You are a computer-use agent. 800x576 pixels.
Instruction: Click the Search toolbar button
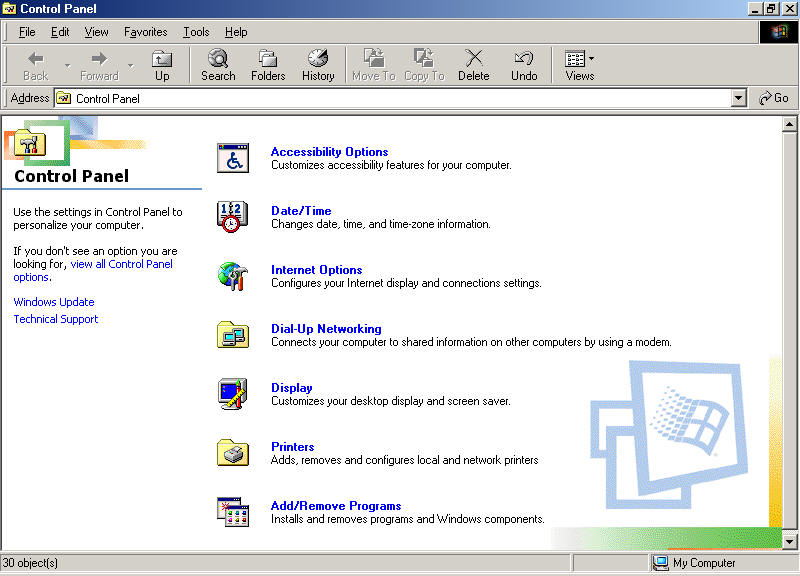(x=218, y=65)
